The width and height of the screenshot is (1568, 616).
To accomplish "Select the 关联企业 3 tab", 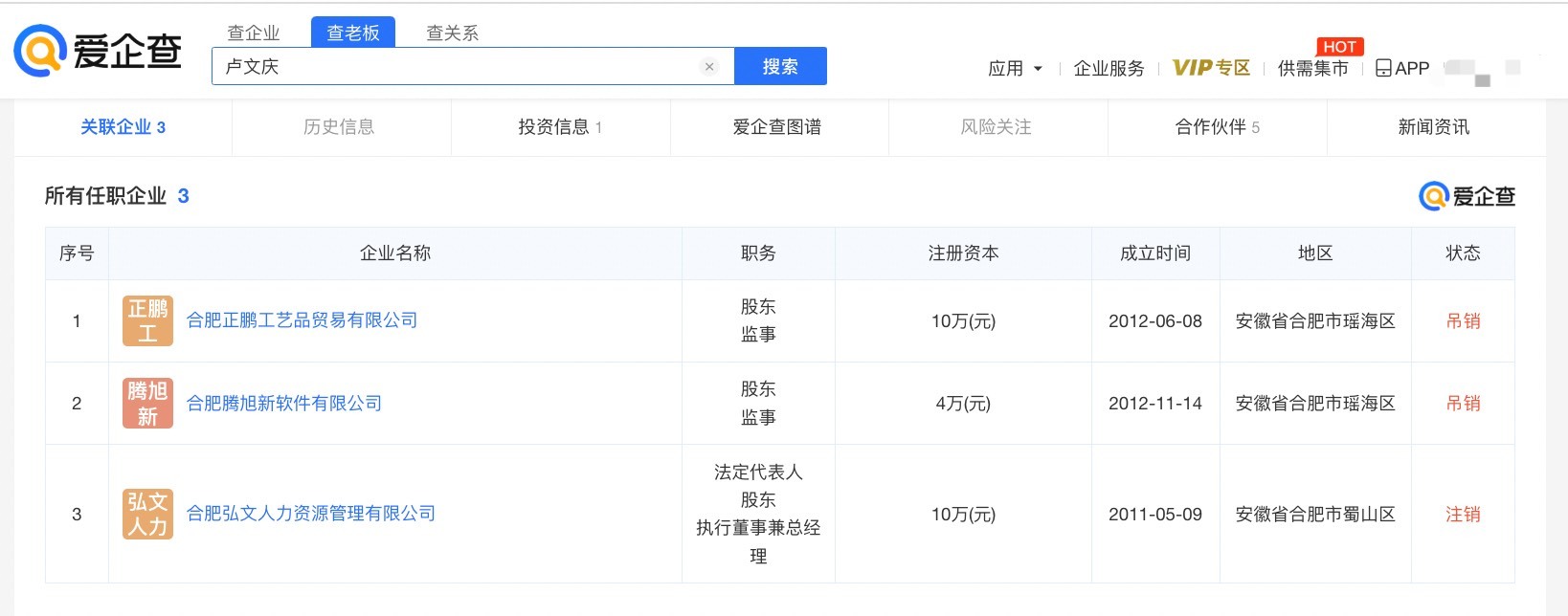I will pyautogui.click(x=123, y=127).
